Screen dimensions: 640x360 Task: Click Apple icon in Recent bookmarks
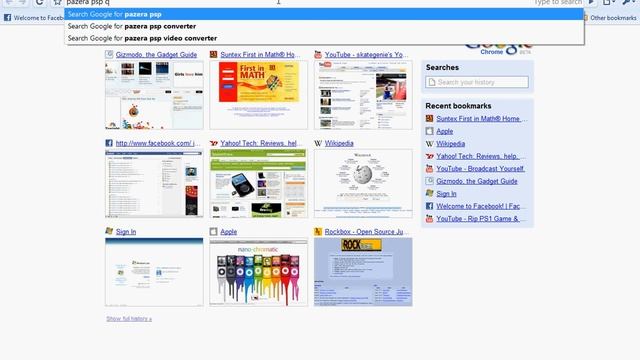(x=429, y=131)
